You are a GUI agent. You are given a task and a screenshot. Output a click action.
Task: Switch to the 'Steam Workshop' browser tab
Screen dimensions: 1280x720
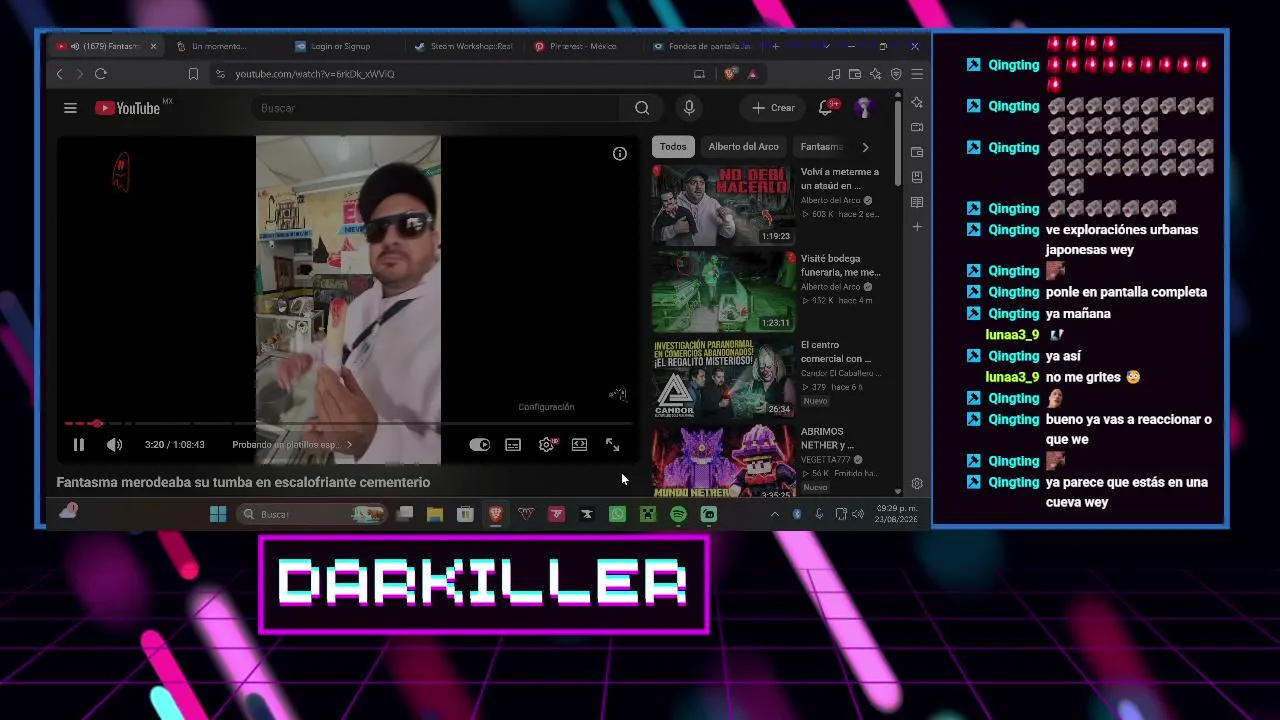[470, 46]
